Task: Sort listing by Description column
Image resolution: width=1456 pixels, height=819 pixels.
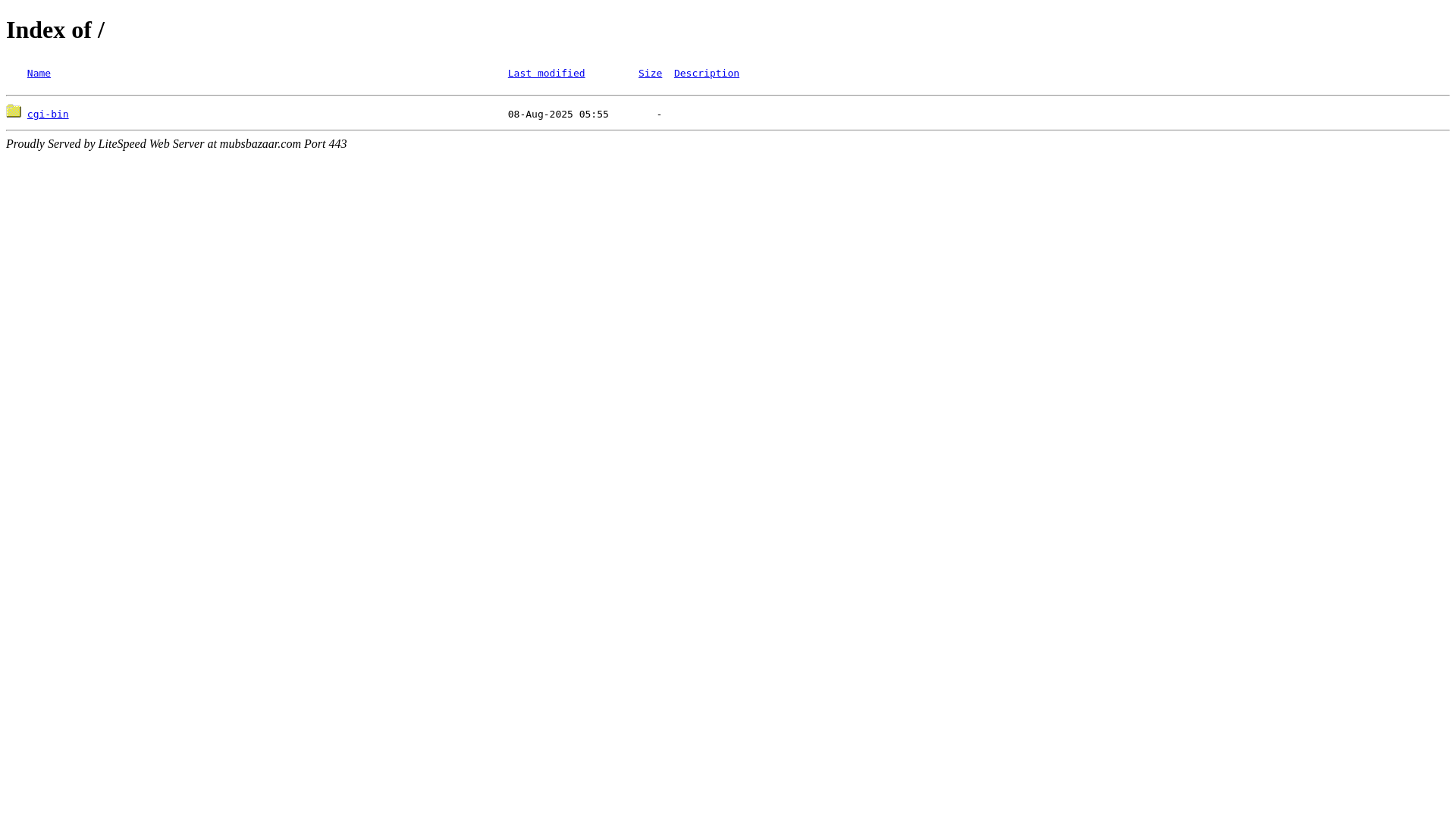Action: 706,74
